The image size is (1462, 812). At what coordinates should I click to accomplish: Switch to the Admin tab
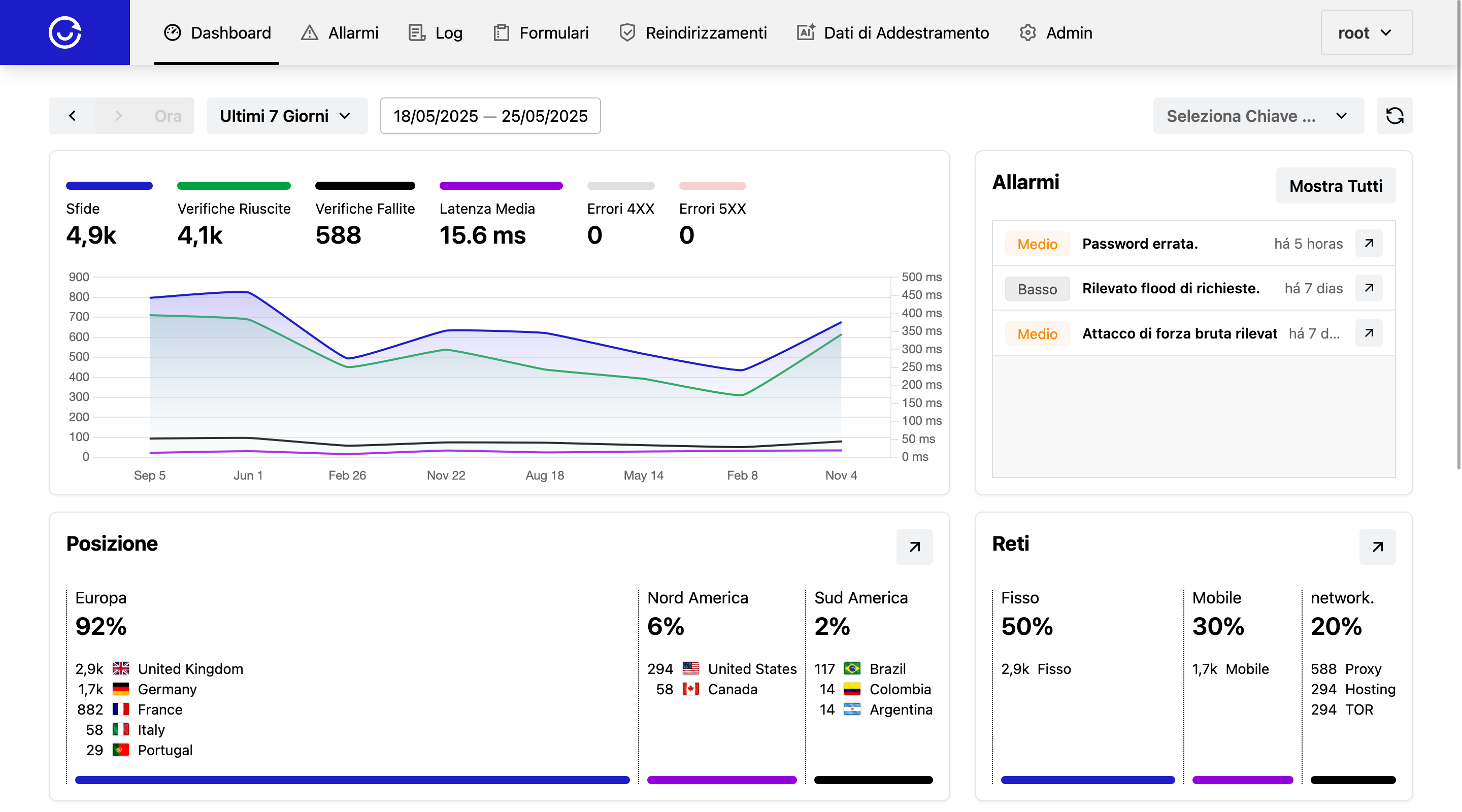click(x=1056, y=33)
